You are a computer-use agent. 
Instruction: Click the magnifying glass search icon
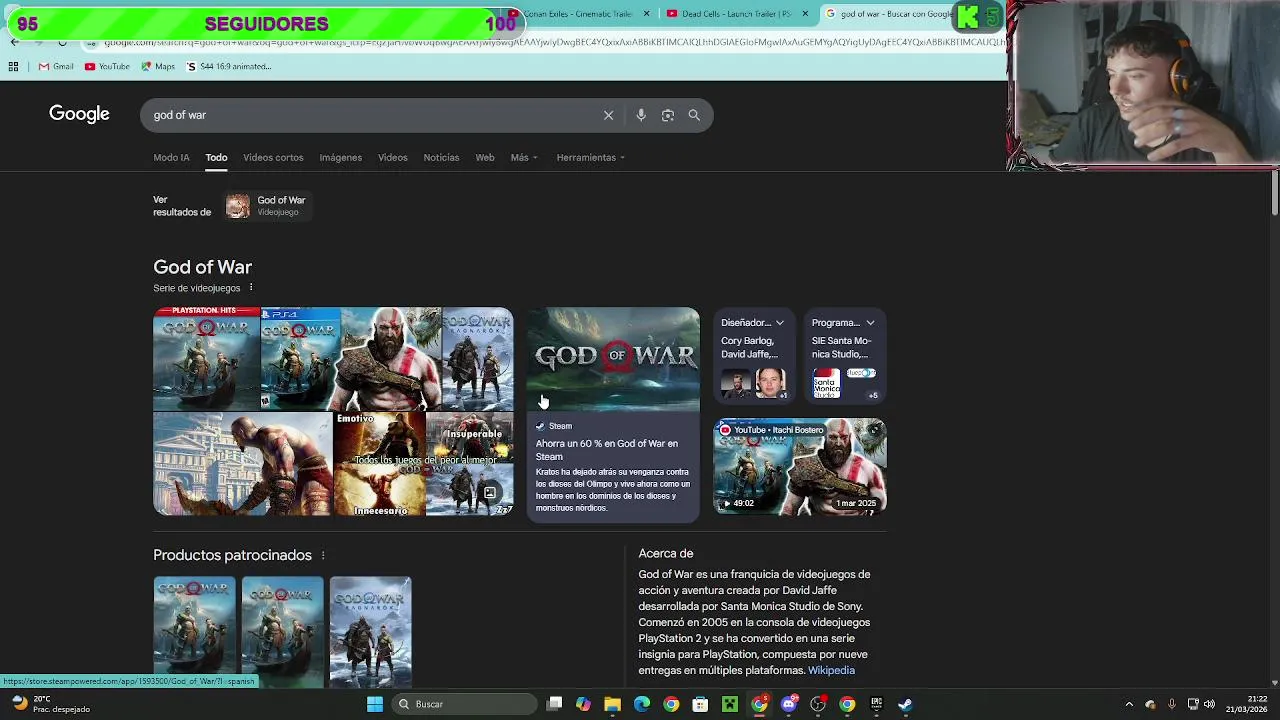click(694, 115)
